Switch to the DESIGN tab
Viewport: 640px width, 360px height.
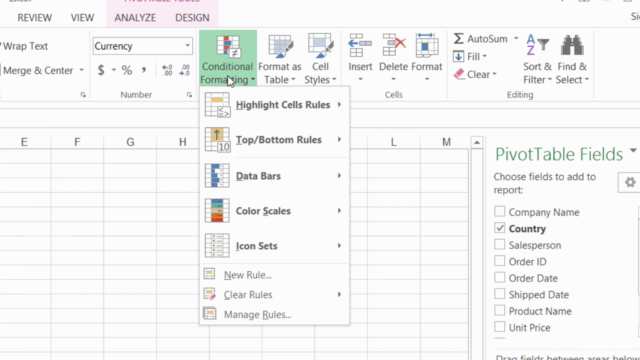click(x=192, y=18)
